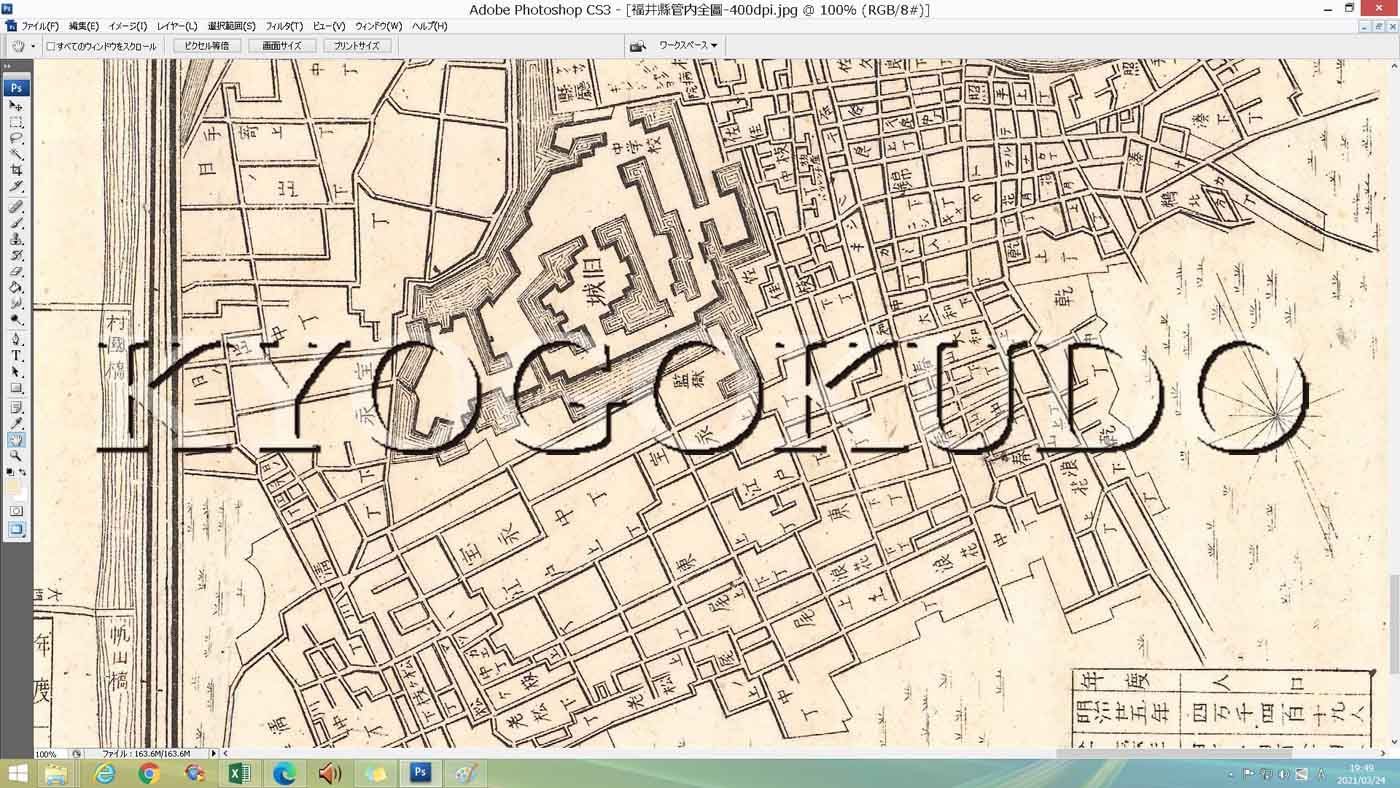
Task: Select the Rectangle shape tool
Action: pos(16,387)
